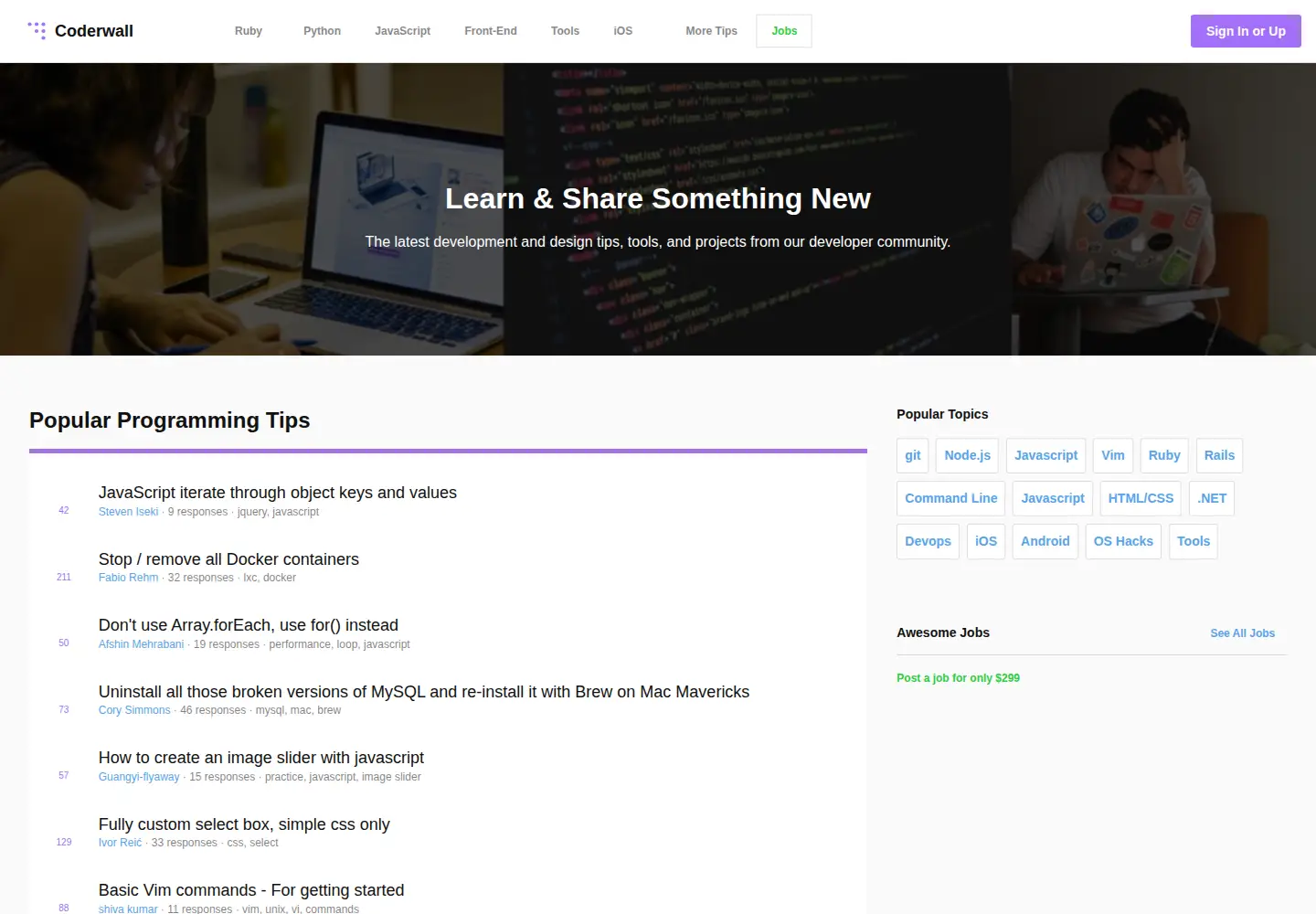This screenshot has width=1316, height=914.
Task: Click the green Jobs nav button
Action: (x=784, y=31)
